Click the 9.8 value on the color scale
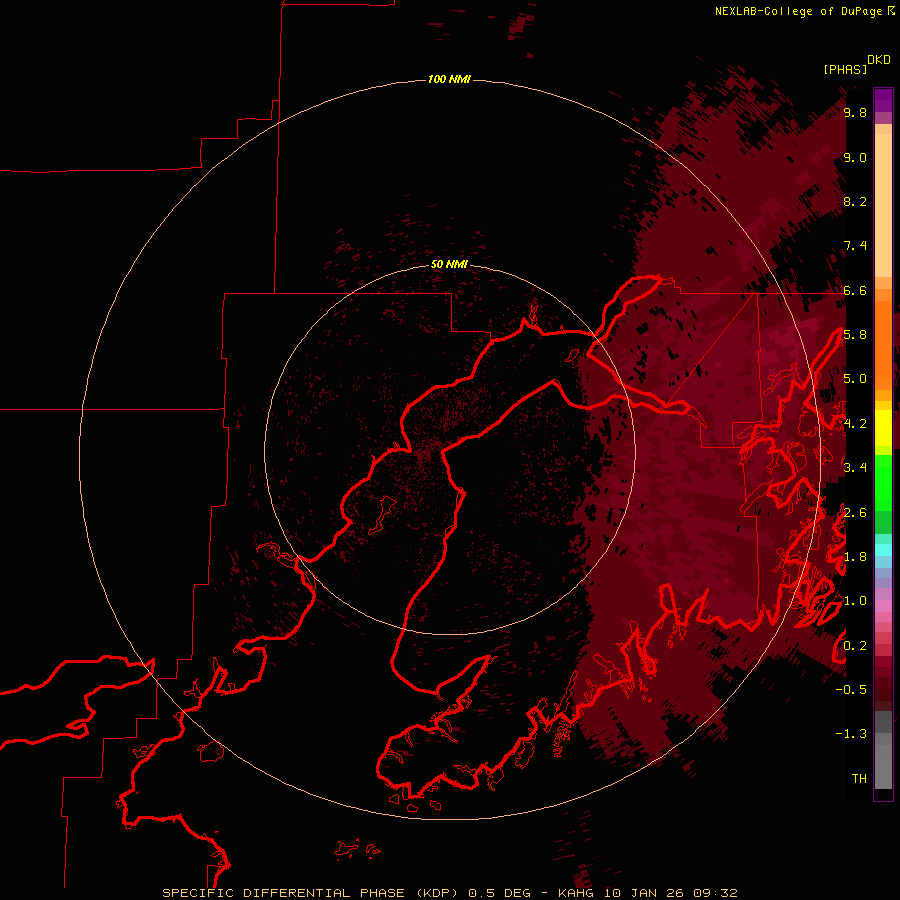This screenshot has height=900, width=900. pos(855,113)
